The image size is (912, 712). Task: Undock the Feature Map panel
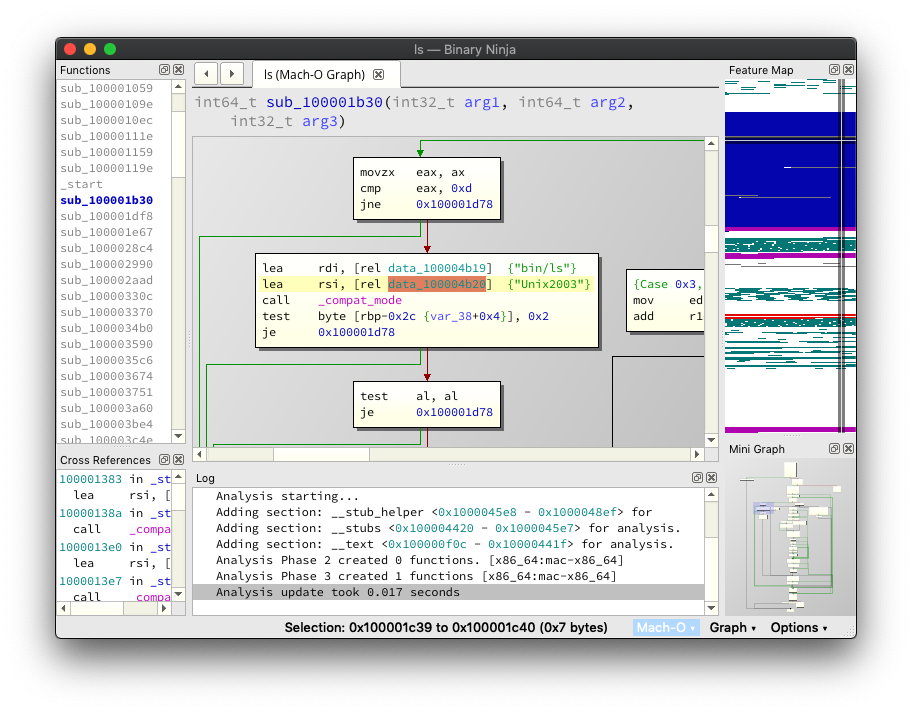pos(834,70)
